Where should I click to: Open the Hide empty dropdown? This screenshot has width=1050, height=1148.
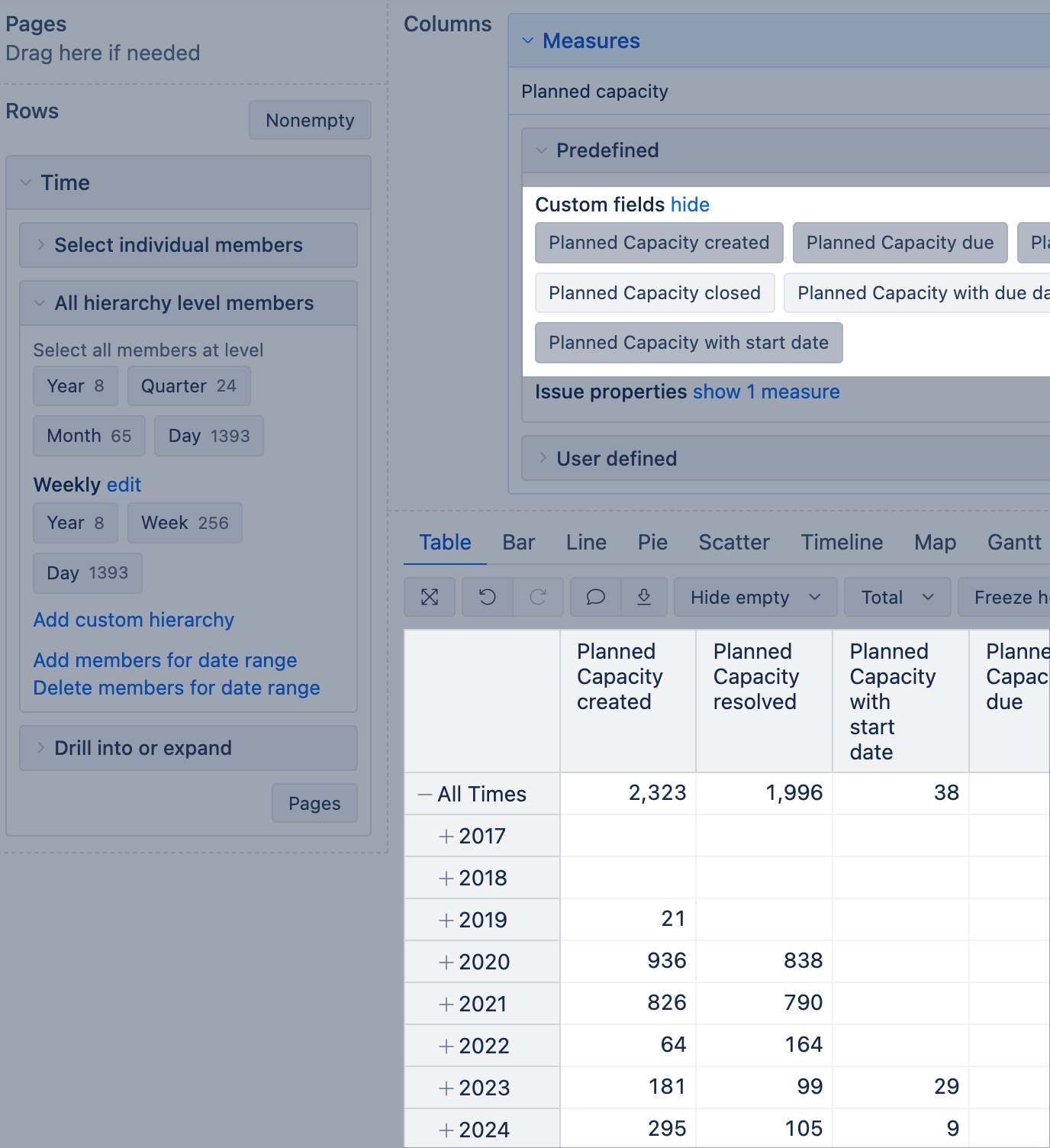[x=755, y=597]
